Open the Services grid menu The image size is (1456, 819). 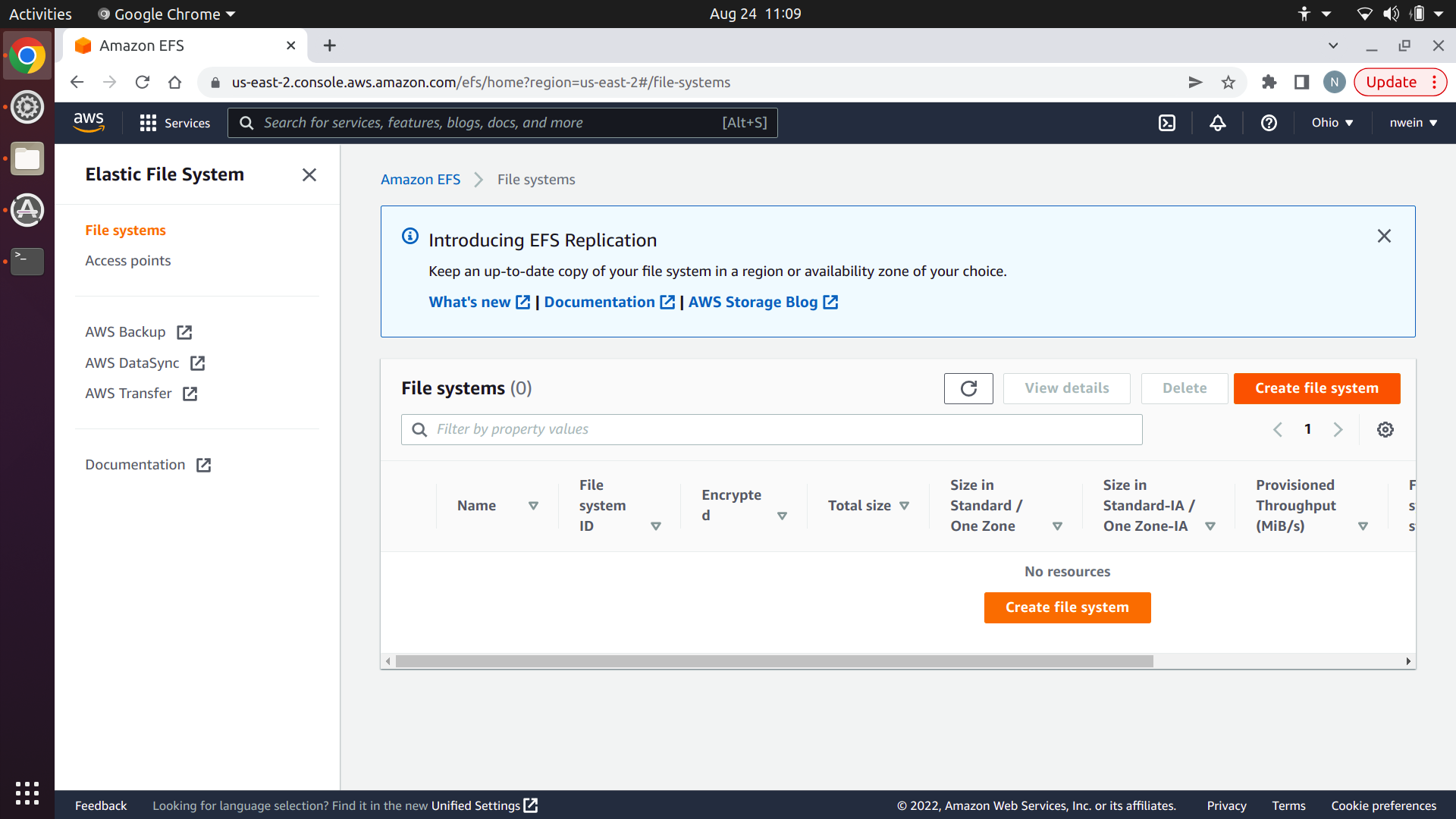(x=175, y=123)
